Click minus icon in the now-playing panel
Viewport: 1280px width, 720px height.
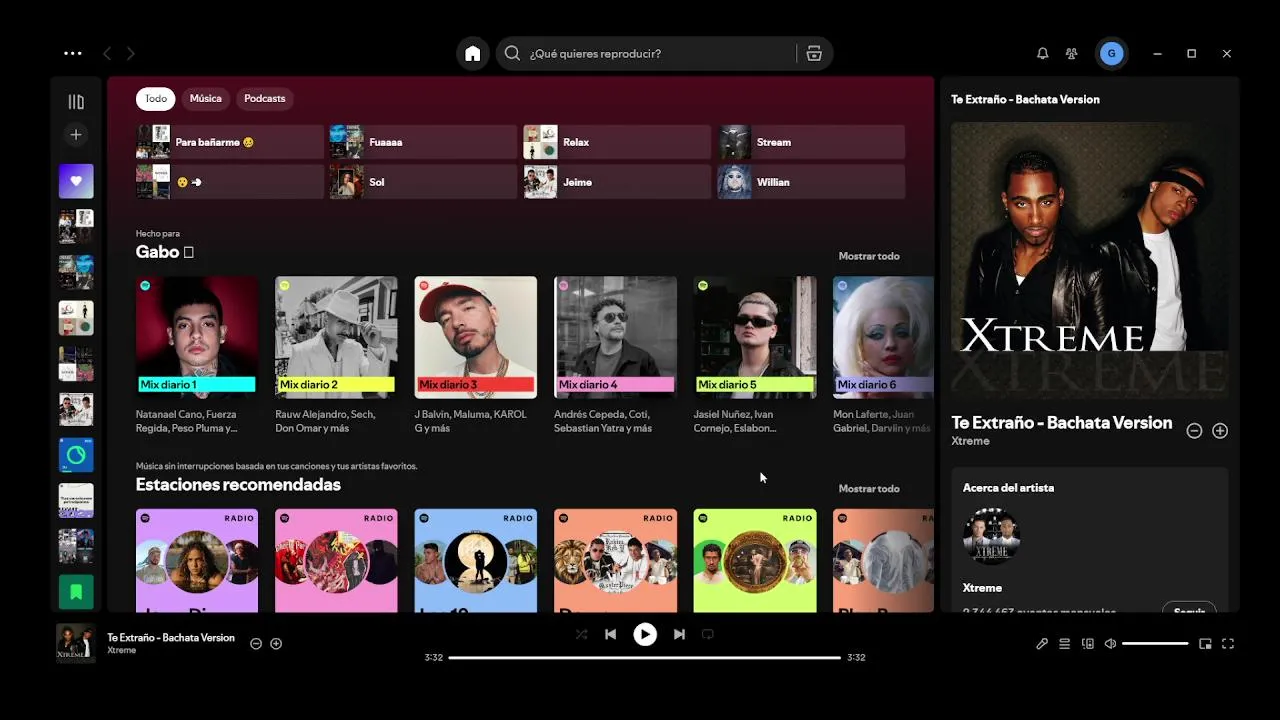1194,431
